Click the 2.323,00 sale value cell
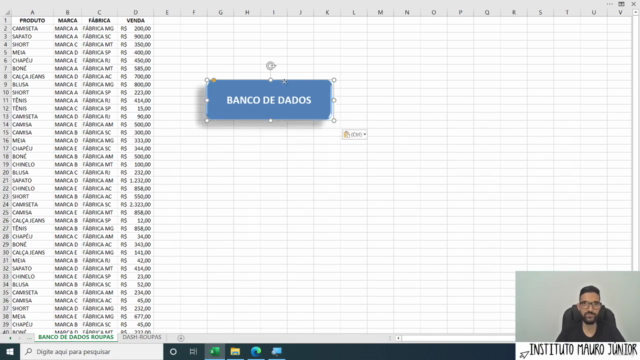Viewport: 640px width, 360px height. point(136,204)
